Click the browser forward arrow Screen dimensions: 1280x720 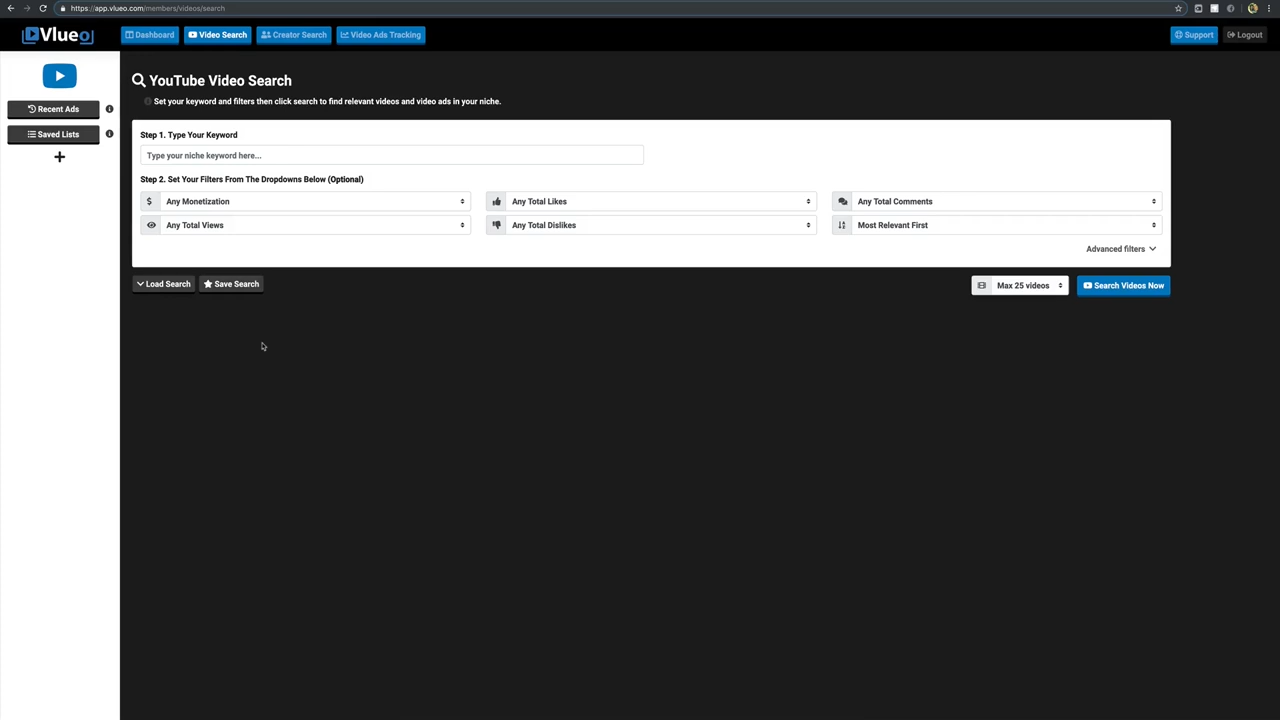coord(26,8)
